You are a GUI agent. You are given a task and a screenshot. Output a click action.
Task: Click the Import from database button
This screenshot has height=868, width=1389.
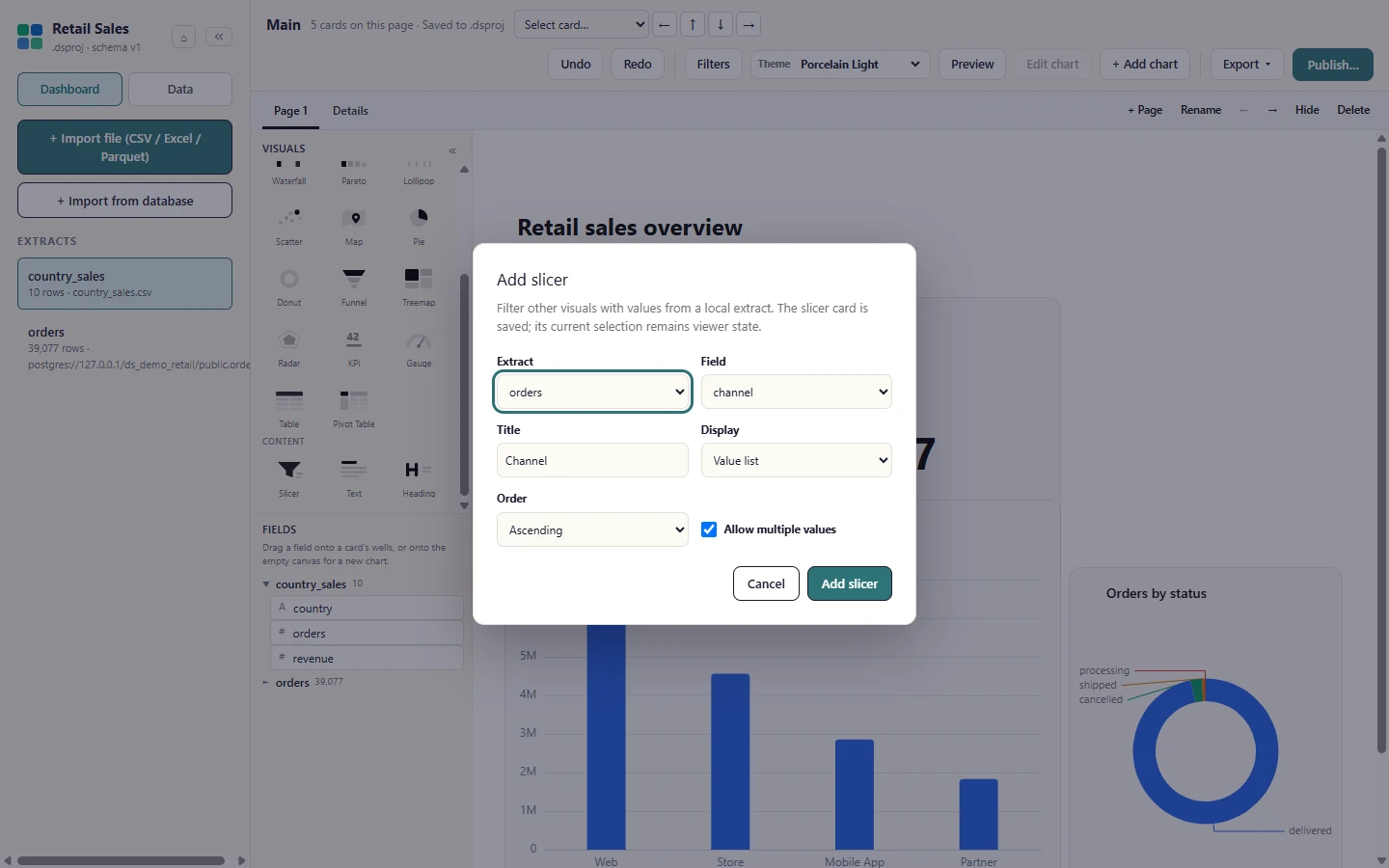click(124, 201)
